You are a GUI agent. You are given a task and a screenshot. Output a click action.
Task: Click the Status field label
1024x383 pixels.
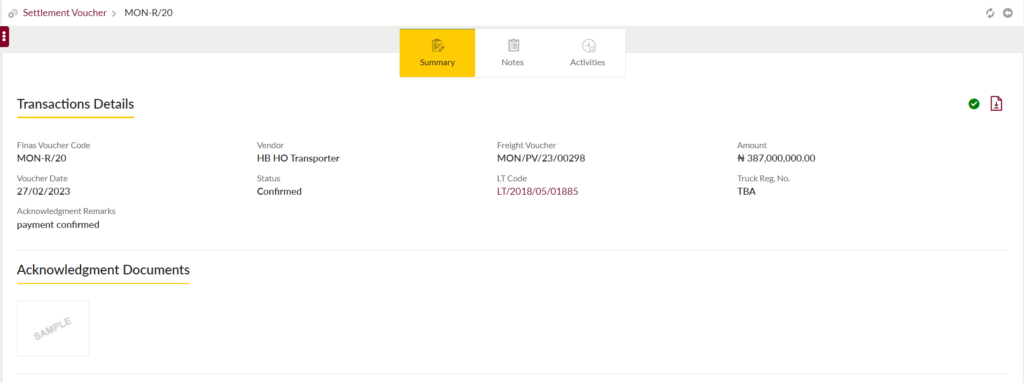268,178
